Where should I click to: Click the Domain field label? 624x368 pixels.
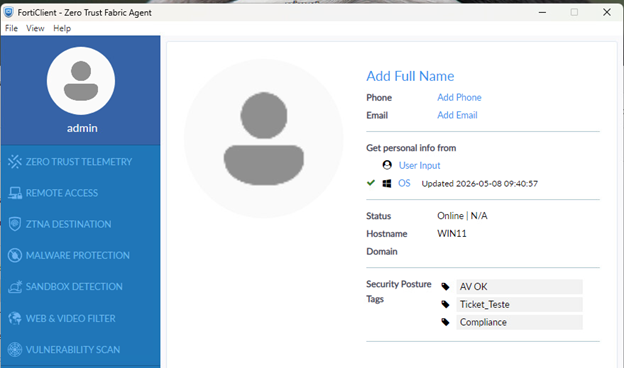point(382,251)
